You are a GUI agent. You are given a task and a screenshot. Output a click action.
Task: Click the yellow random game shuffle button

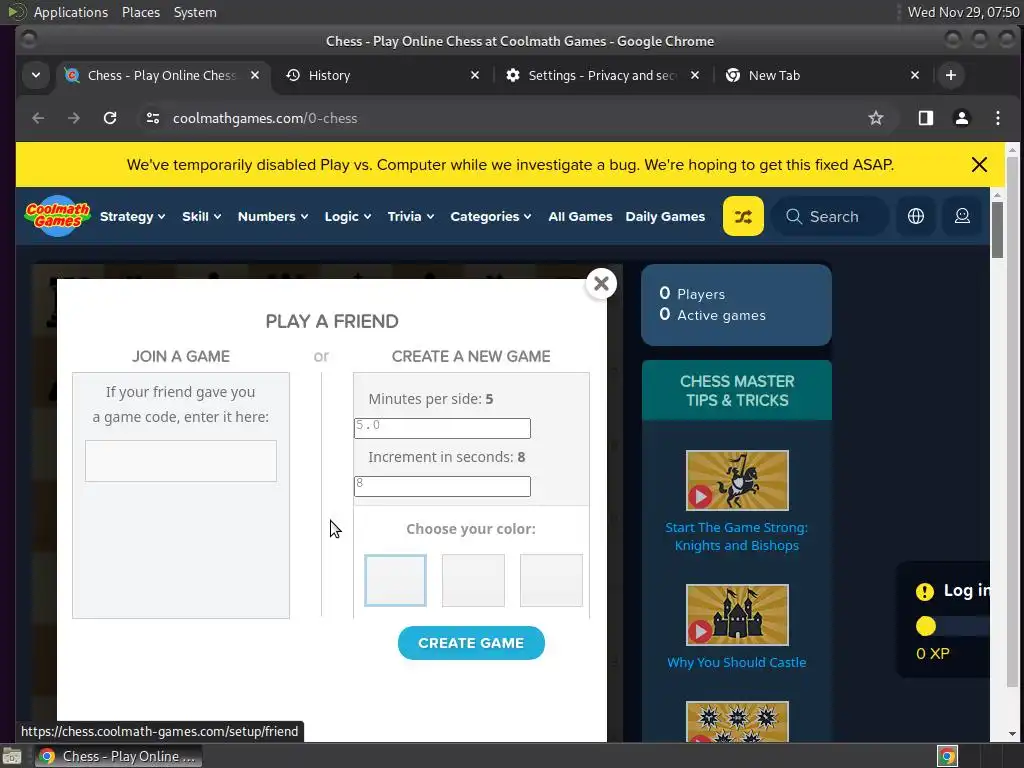click(743, 216)
